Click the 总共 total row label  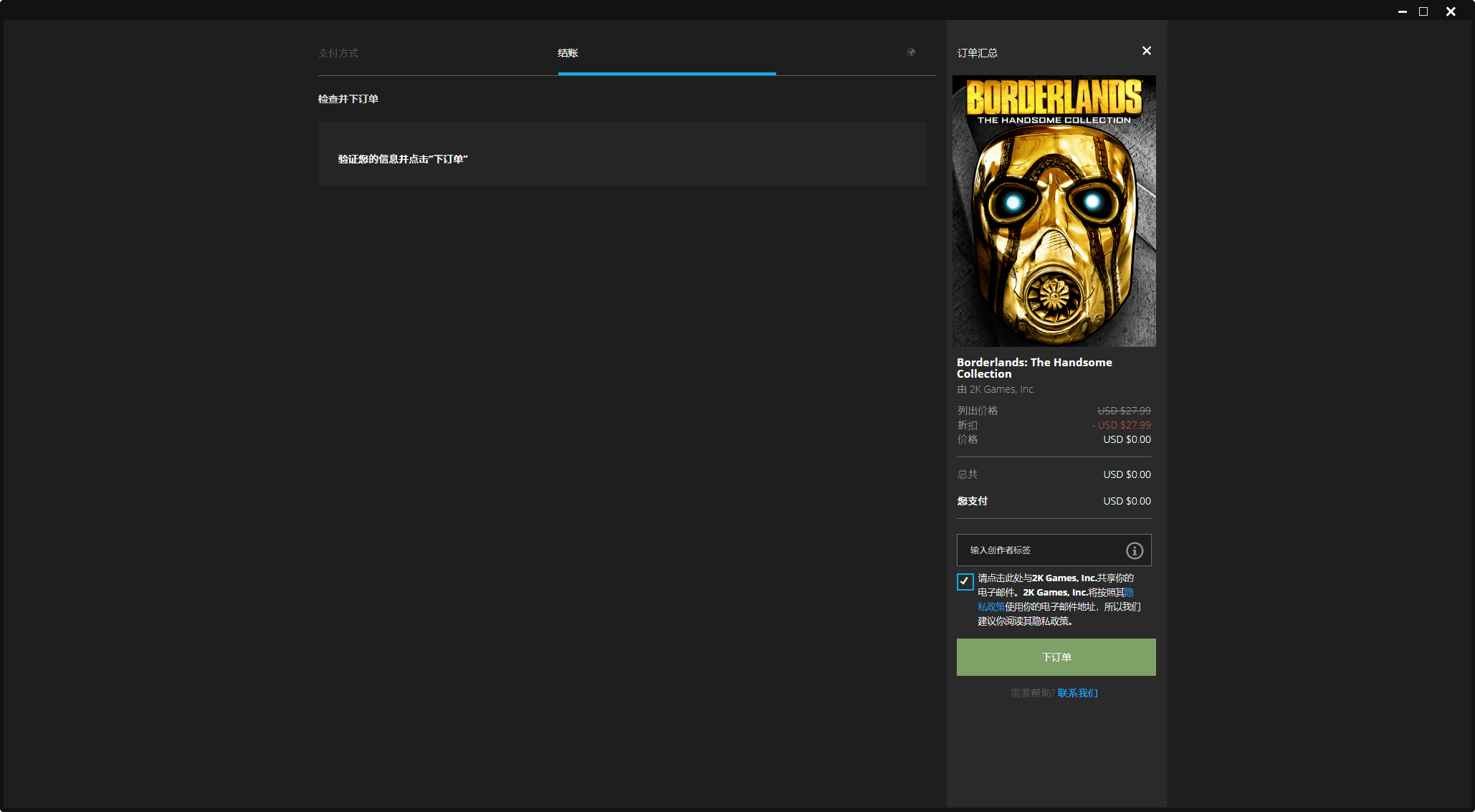click(x=967, y=474)
